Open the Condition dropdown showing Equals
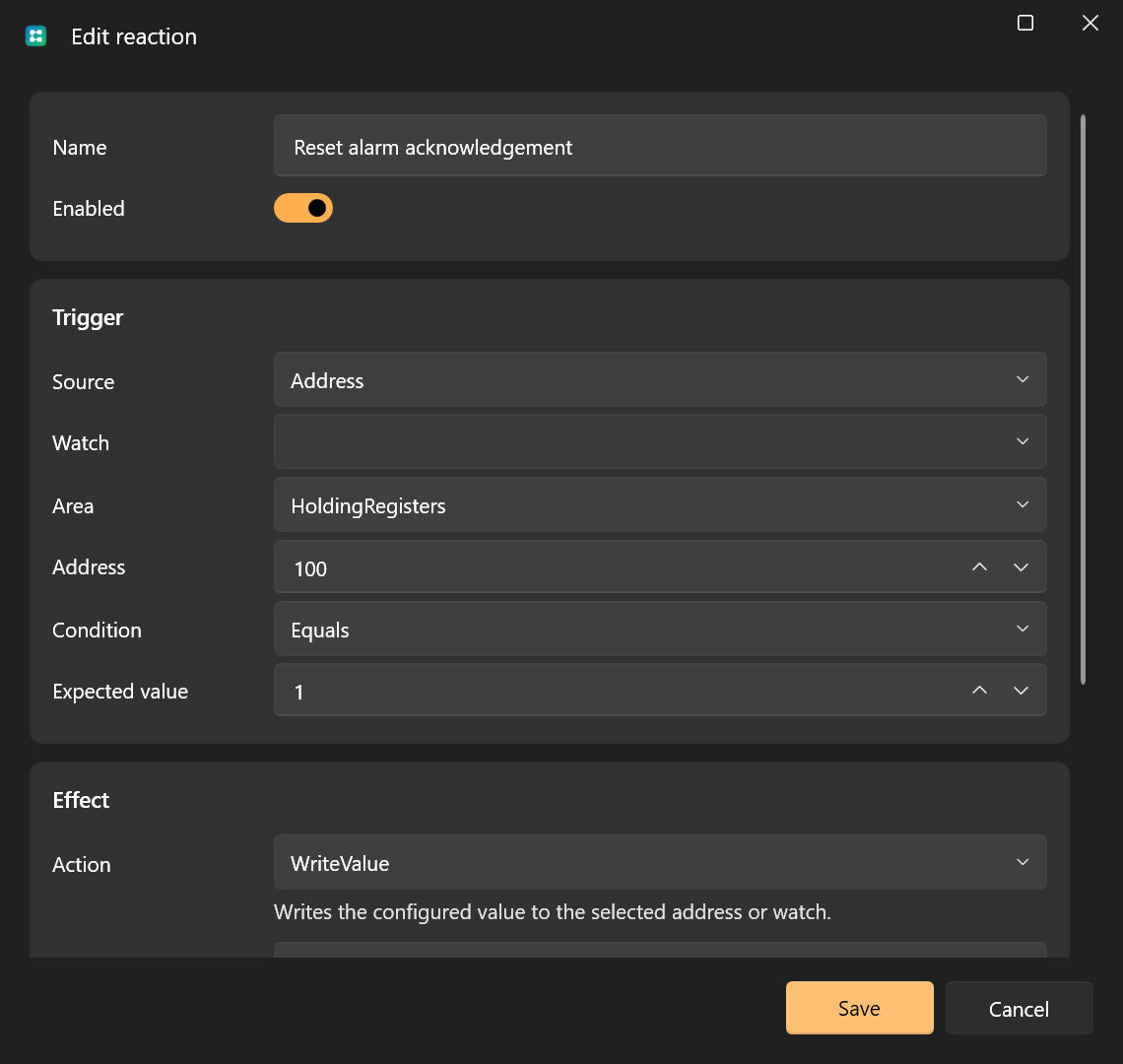The width and height of the screenshot is (1123, 1064). pyautogui.click(x=660, y=630)
